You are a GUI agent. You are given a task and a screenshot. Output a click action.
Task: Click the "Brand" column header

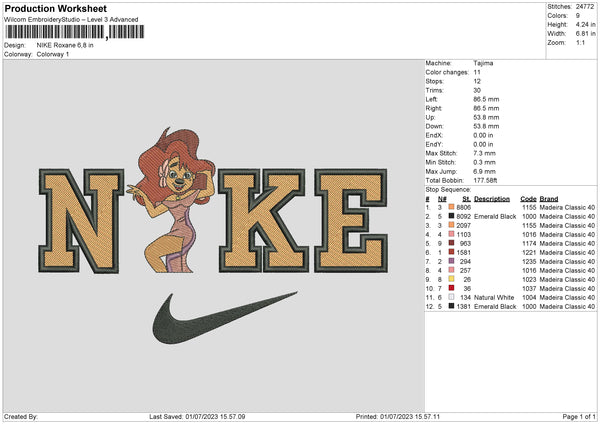(549, 199)
